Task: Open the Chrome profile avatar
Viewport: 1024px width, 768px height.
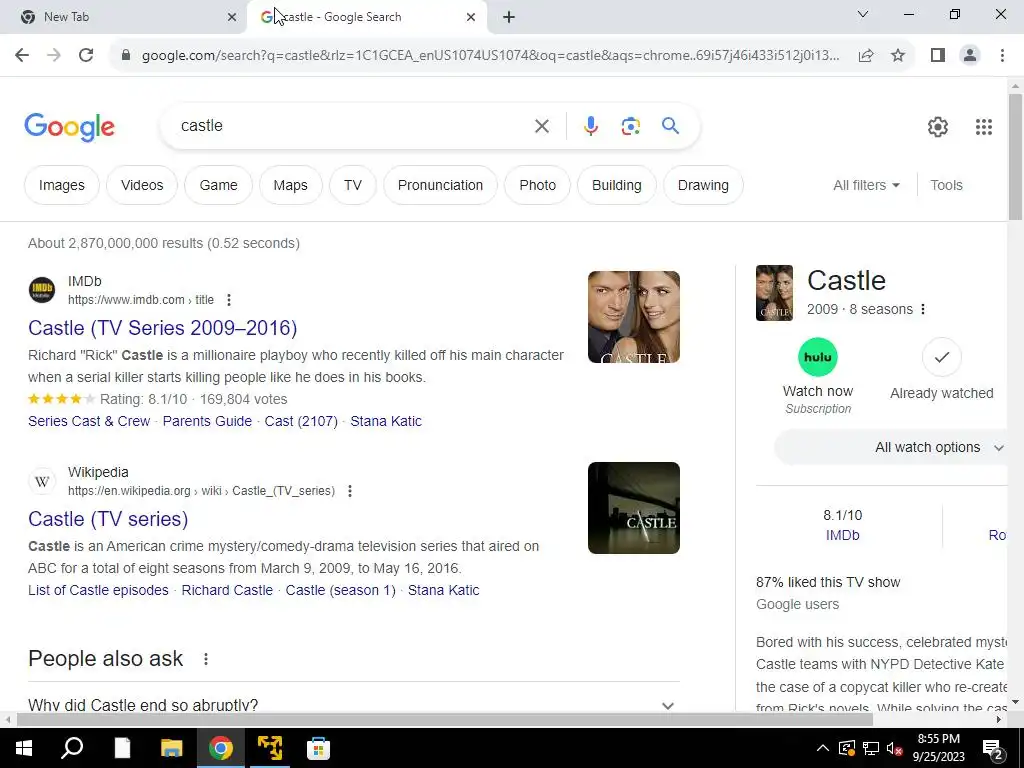Action: pos(970,56)
